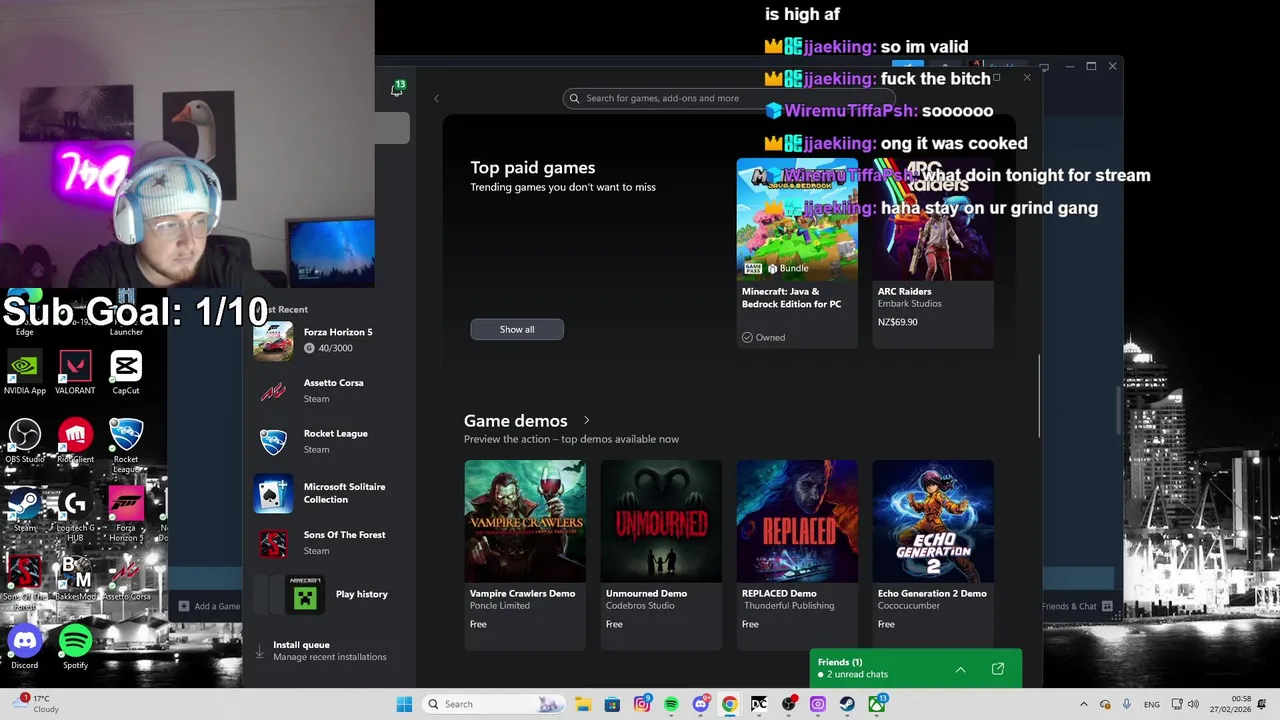1280x720 pixels.
Task: Open the Sons Of The Forest desktop icon
Action: [25, 583]
